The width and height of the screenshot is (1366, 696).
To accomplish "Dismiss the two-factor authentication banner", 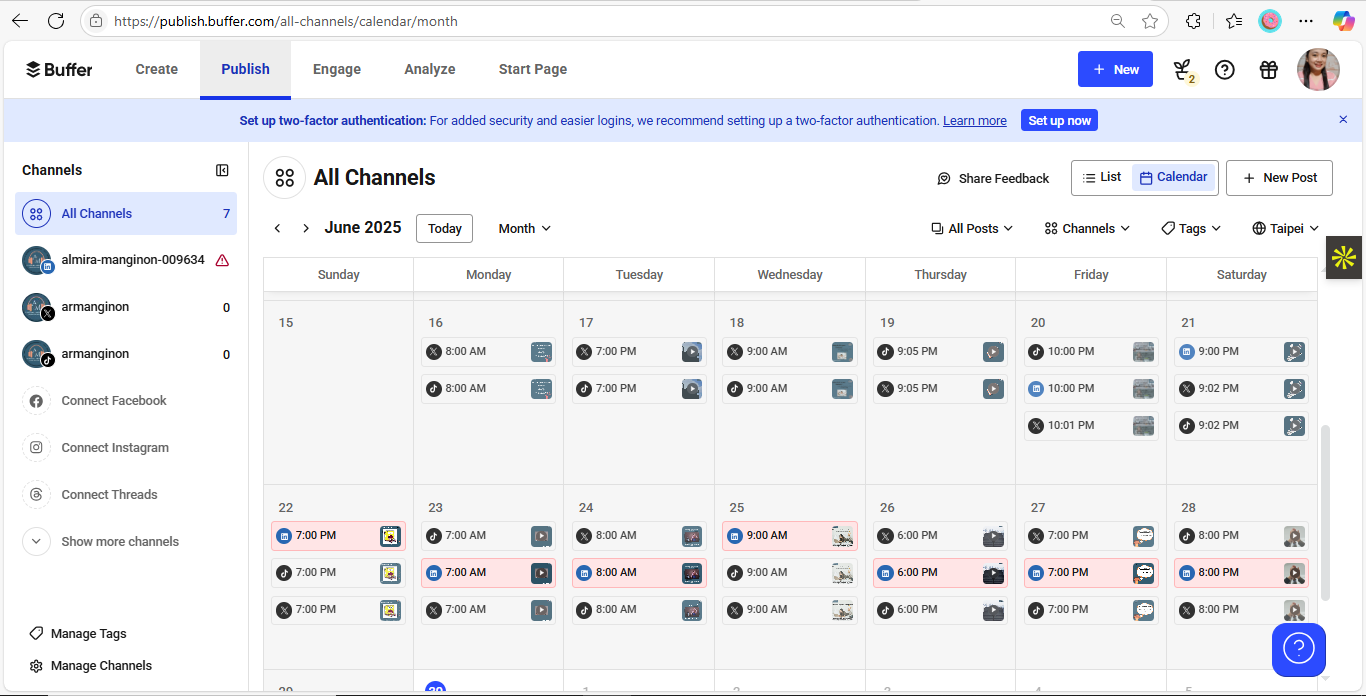I will 1343,120.
